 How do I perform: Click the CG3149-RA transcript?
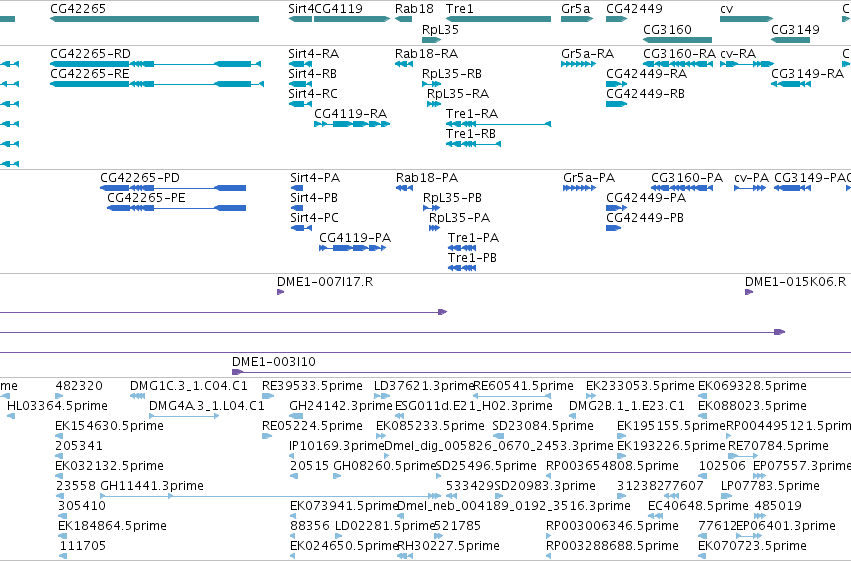pyautogui.click(x=791, y=84)
